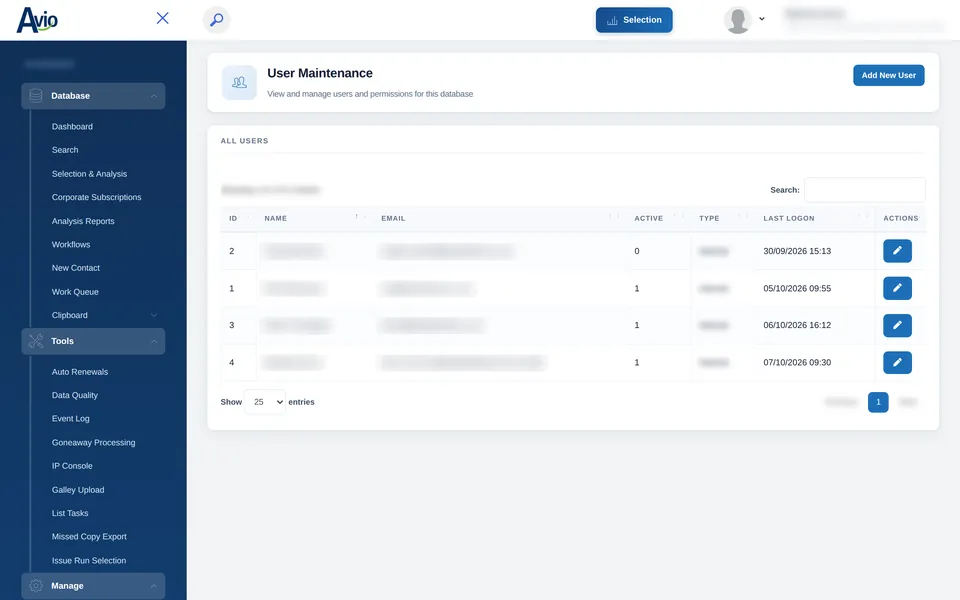
Task: Open Issue Run Selection
Action: 89,560
